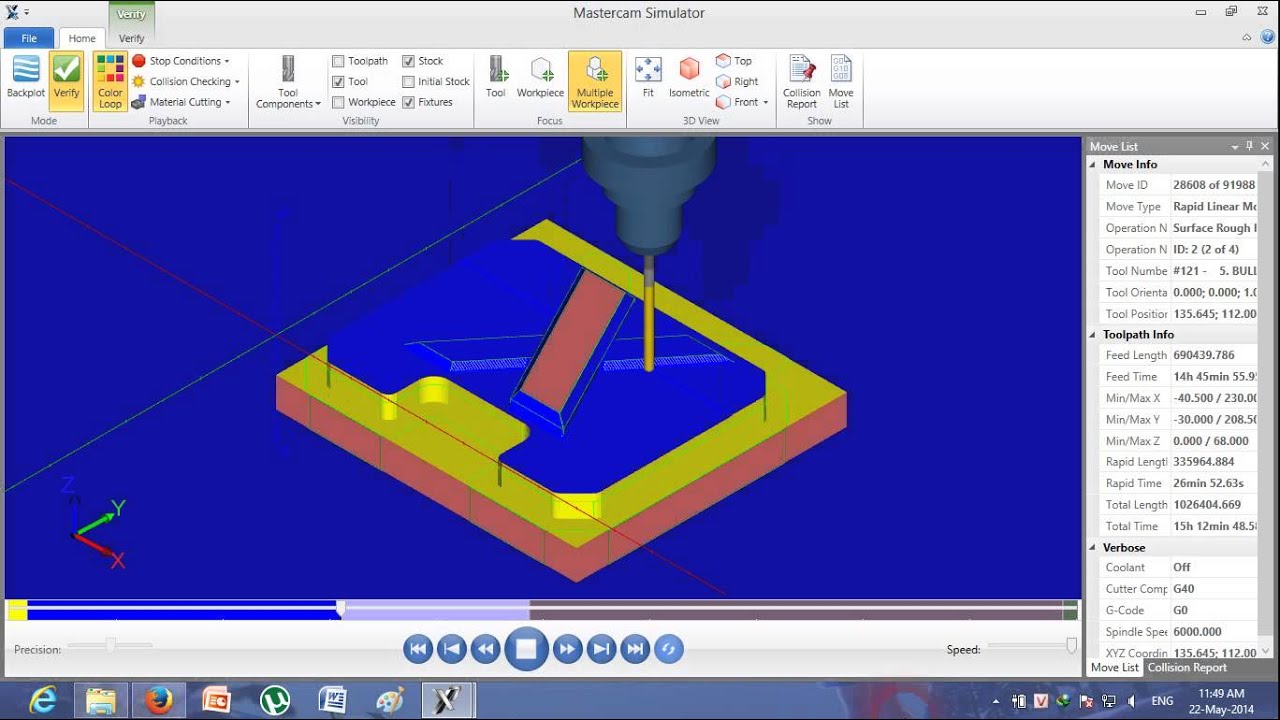Viewport: 1280px width, 720px height.
Task: Open Move List panel options dropdown
Action: point(1236,146)
